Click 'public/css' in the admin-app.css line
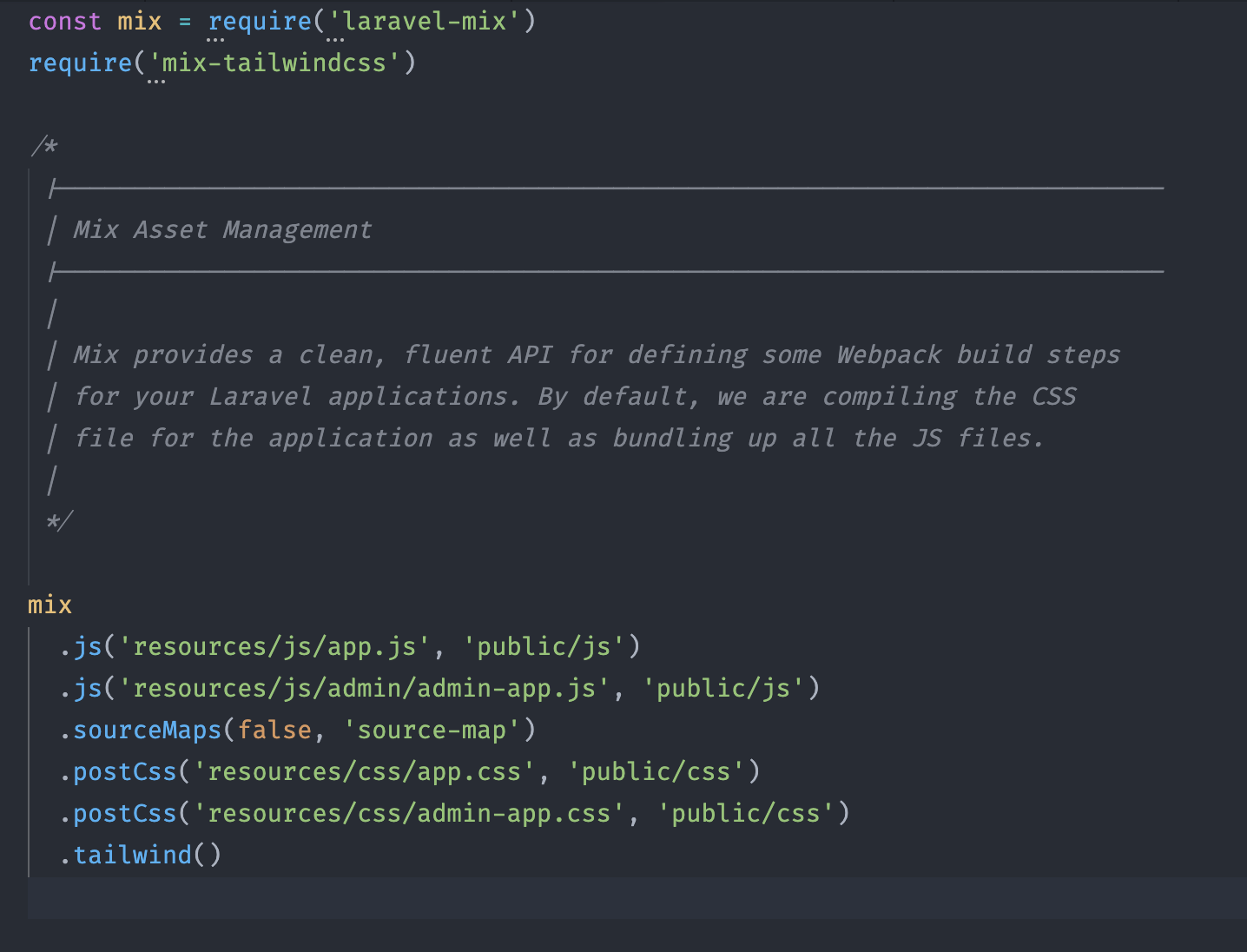This screenshot has height=952, width=1247. coord(746,813)
